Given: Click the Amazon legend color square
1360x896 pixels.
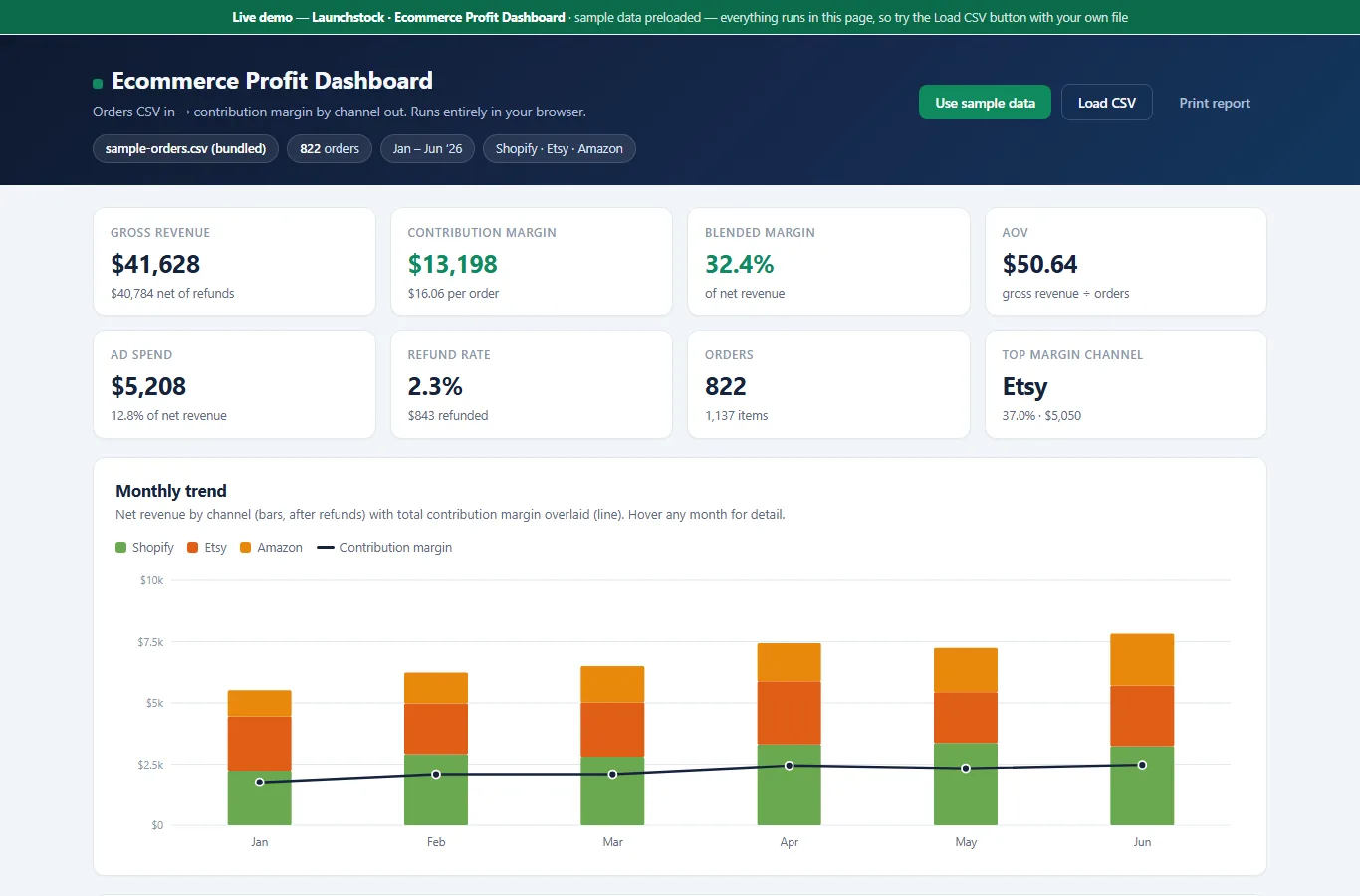Looking at the screenshot, I should (x=246, y=548).
